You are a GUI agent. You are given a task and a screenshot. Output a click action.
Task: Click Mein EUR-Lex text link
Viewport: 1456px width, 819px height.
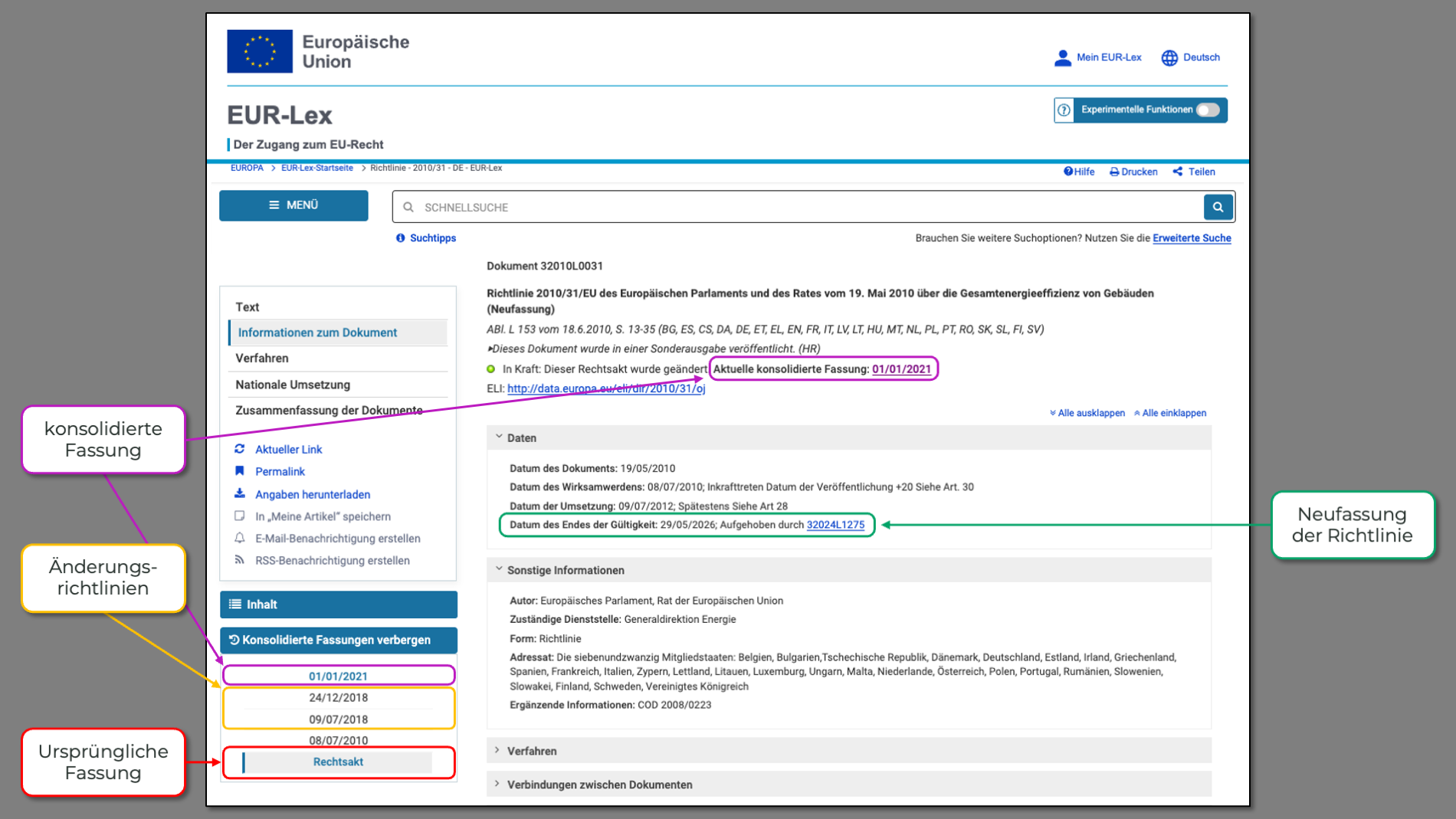1109,57
